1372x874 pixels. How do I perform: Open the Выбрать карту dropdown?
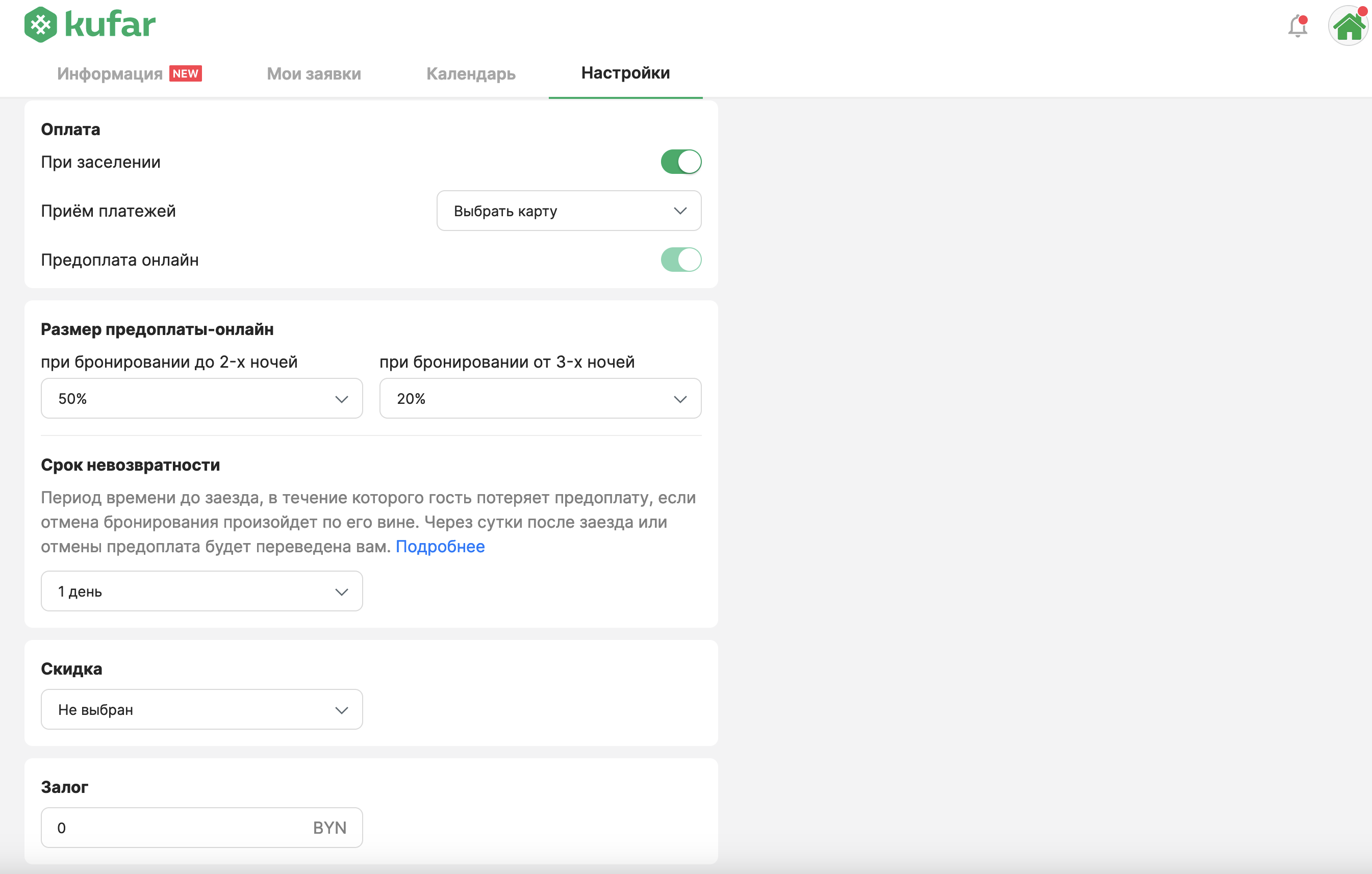569,211
